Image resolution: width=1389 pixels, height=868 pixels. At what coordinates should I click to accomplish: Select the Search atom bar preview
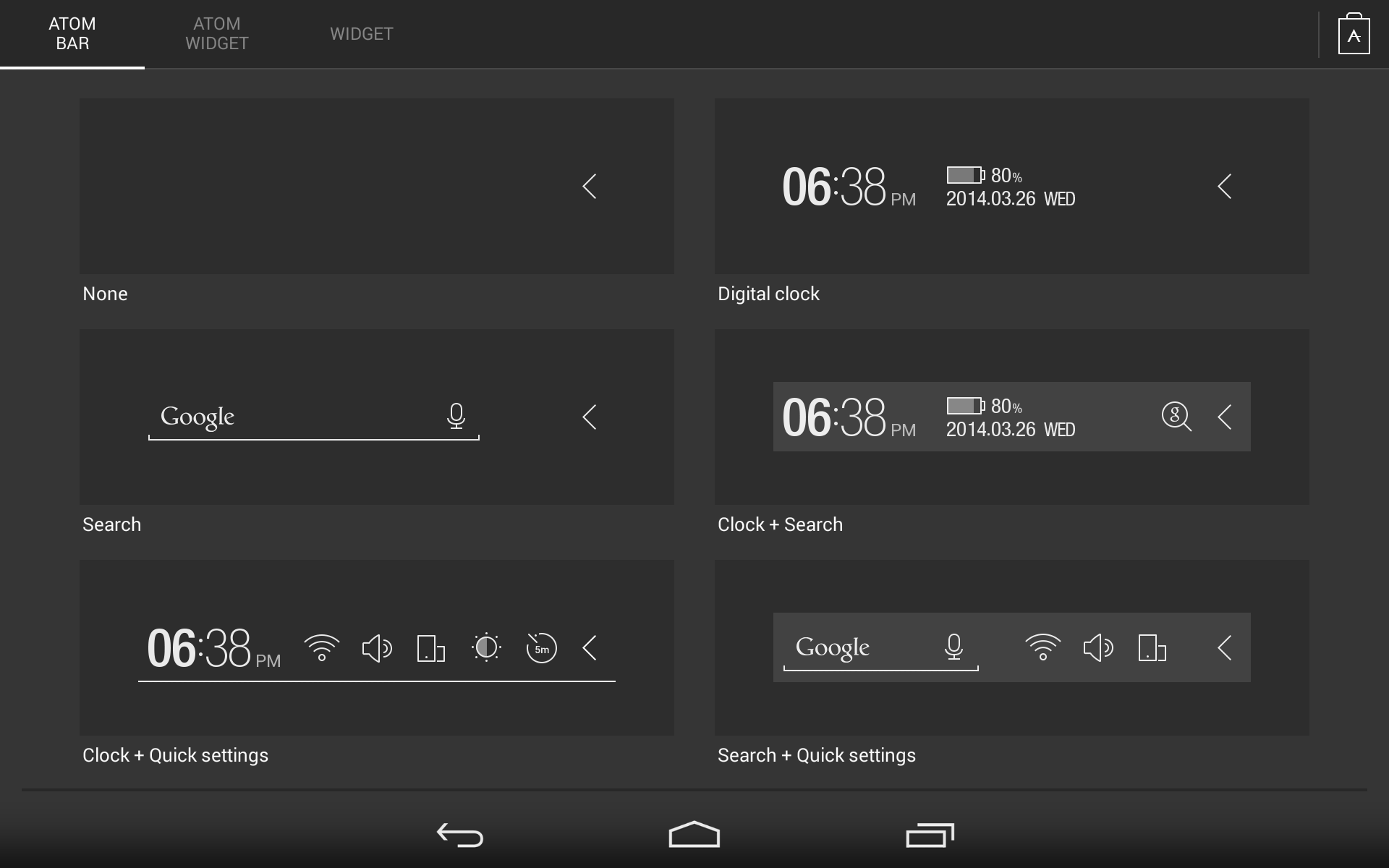(x=377, y=417)
